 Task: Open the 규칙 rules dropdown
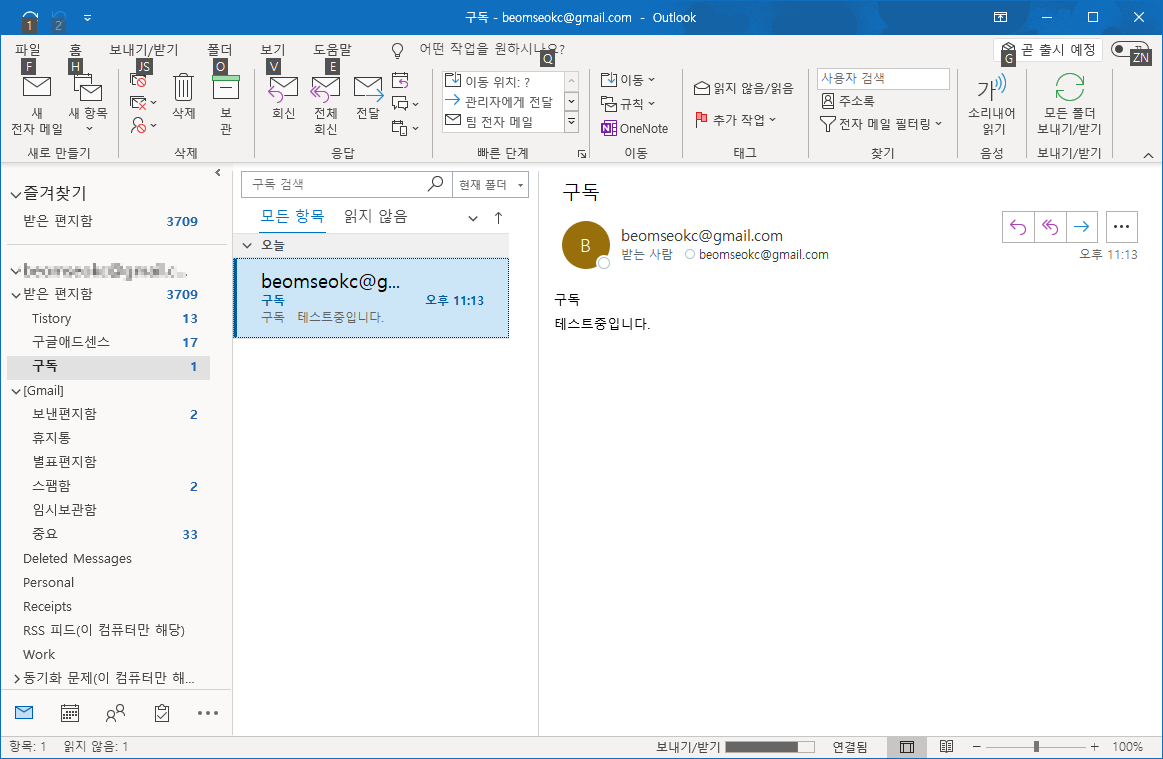click(x=628, y=103)
